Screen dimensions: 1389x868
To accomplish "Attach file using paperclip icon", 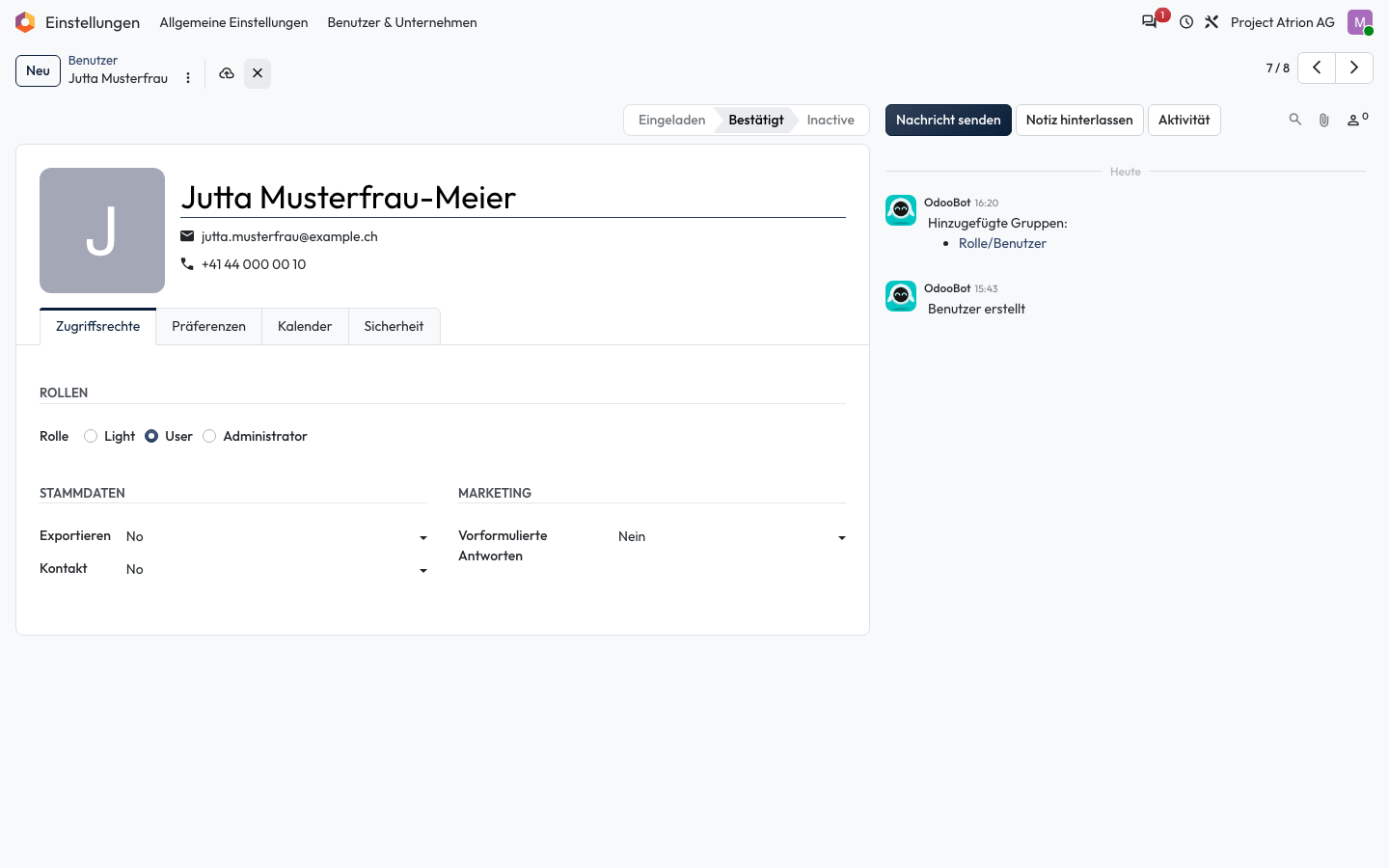I will click(1324, 120).
